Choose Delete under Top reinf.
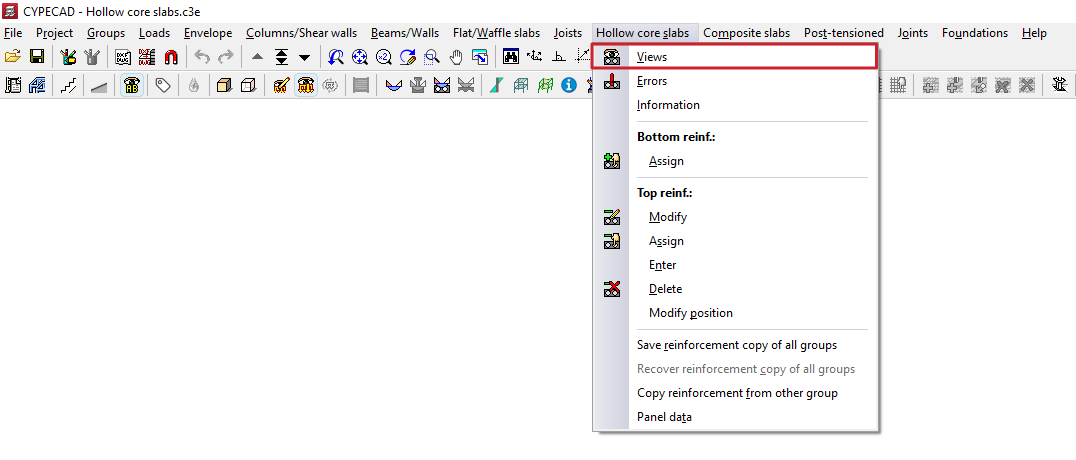 pos(735,289)
